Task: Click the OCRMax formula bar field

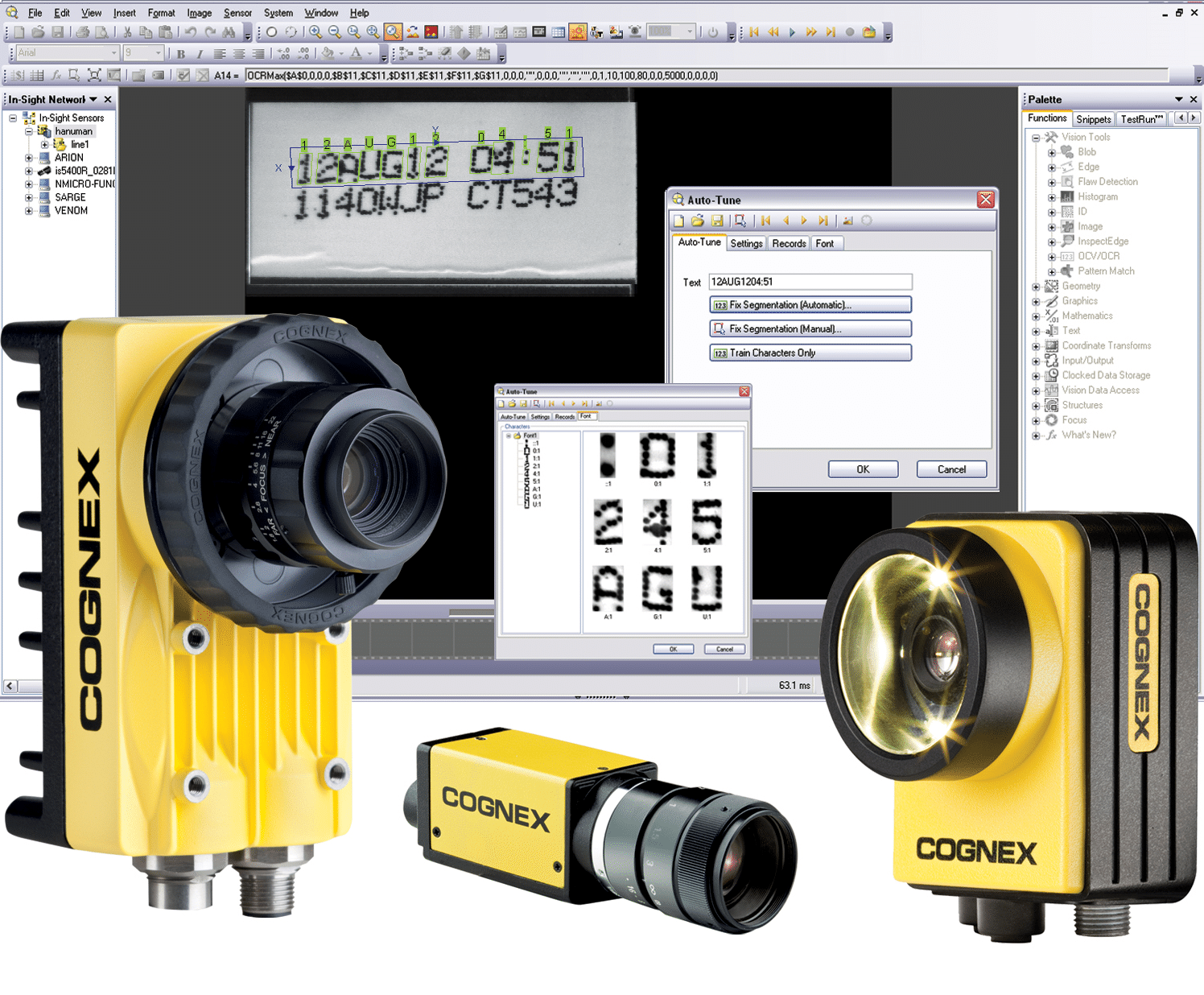Action: [707, 76]
